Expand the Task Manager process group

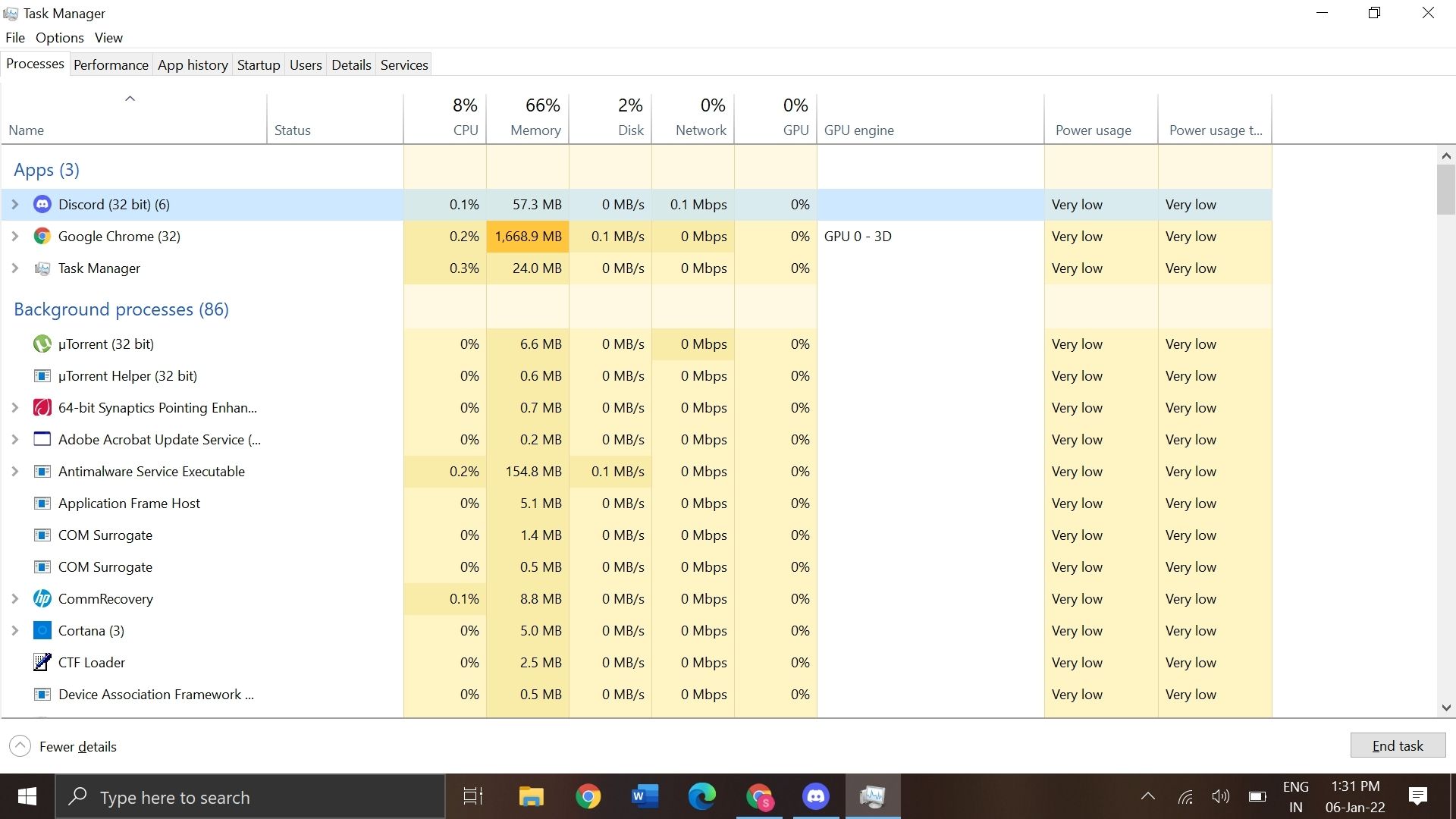click(x=14, y=268)
